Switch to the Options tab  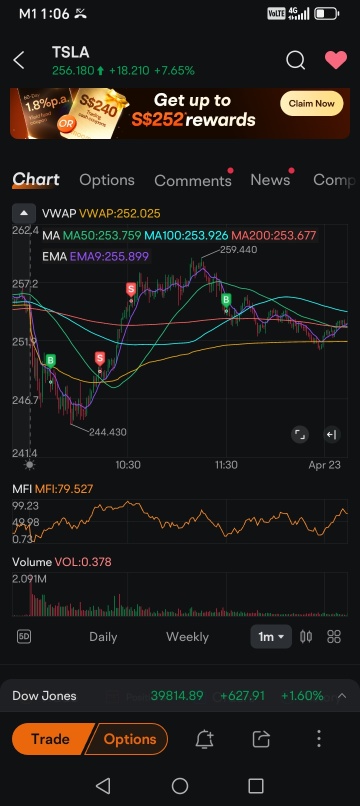107,180
